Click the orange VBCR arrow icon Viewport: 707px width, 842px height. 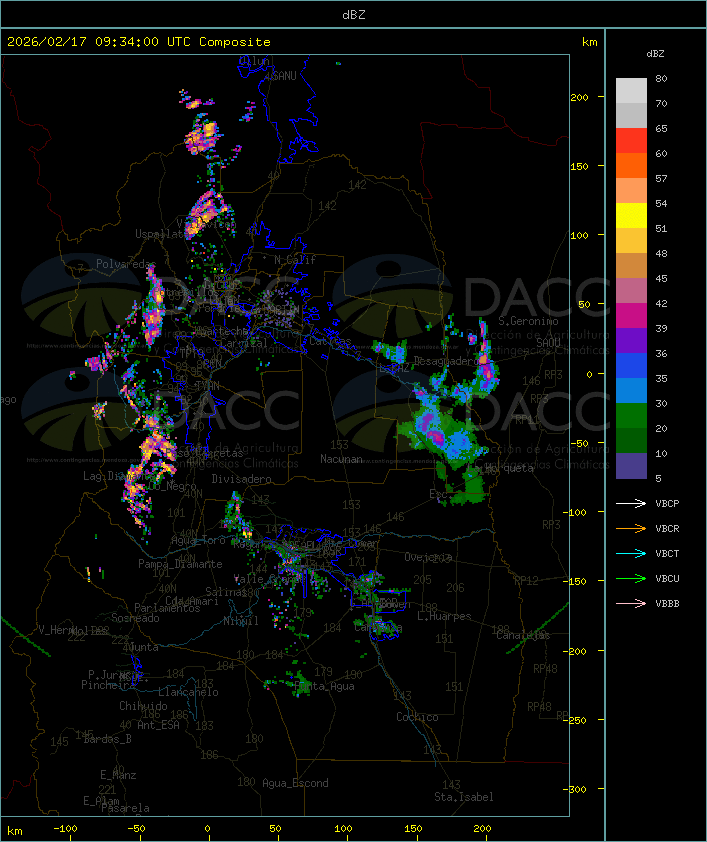pos(631,528)
